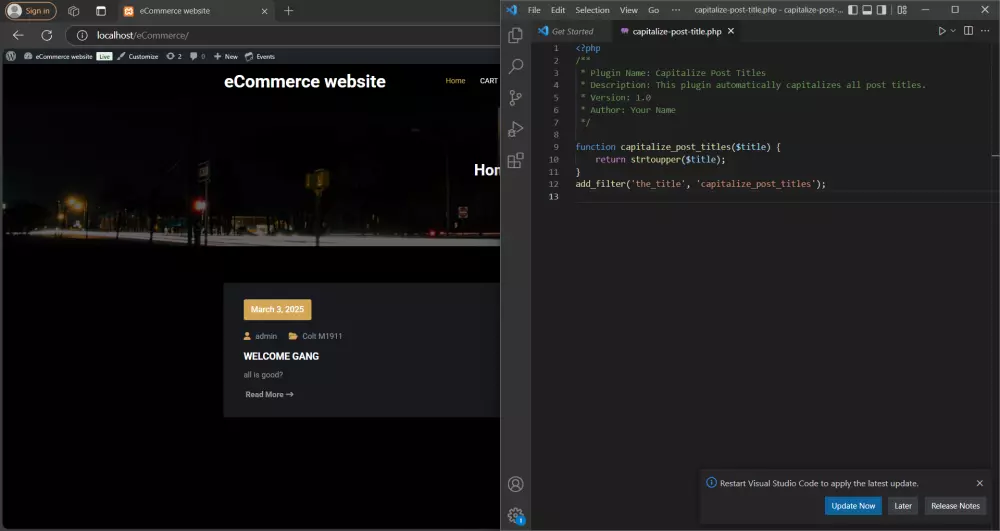Open the Extensions view
1000x531 pixels.
click(516, 160)
